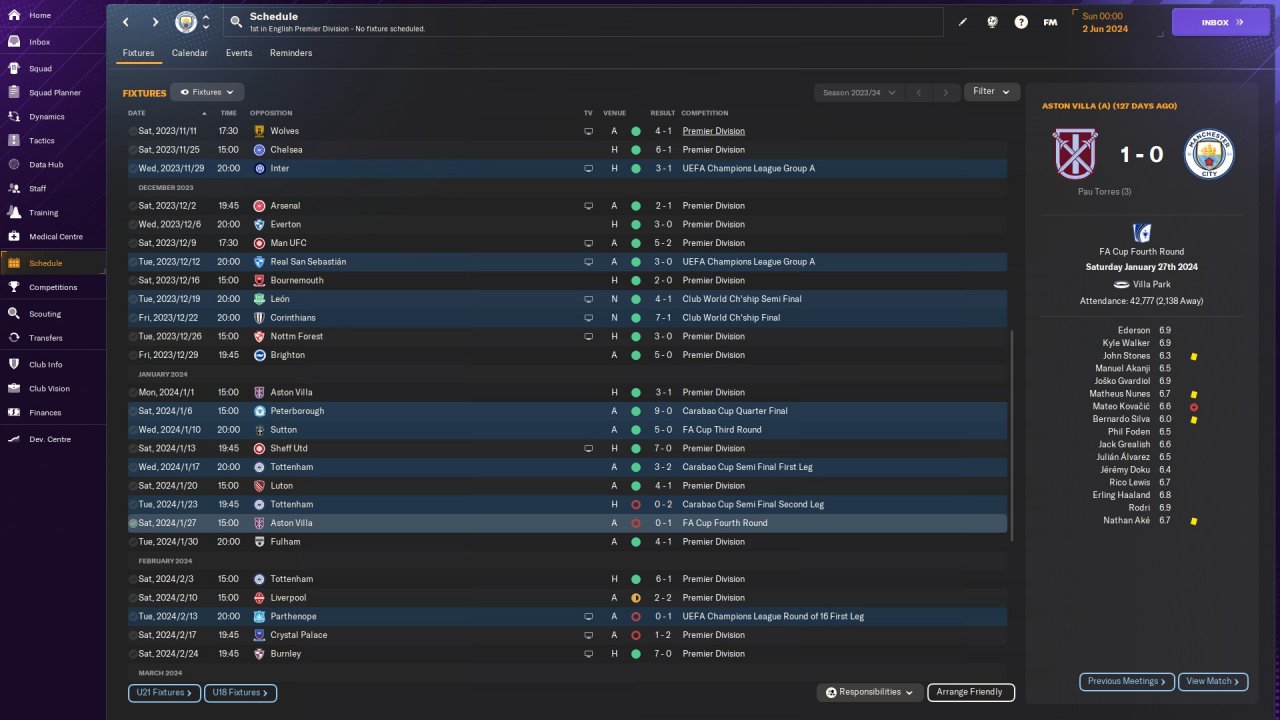This screenshot has height=720, width=1280.
Task: Click the Manchester City crest in match panel
Action: click(1210, 154)
